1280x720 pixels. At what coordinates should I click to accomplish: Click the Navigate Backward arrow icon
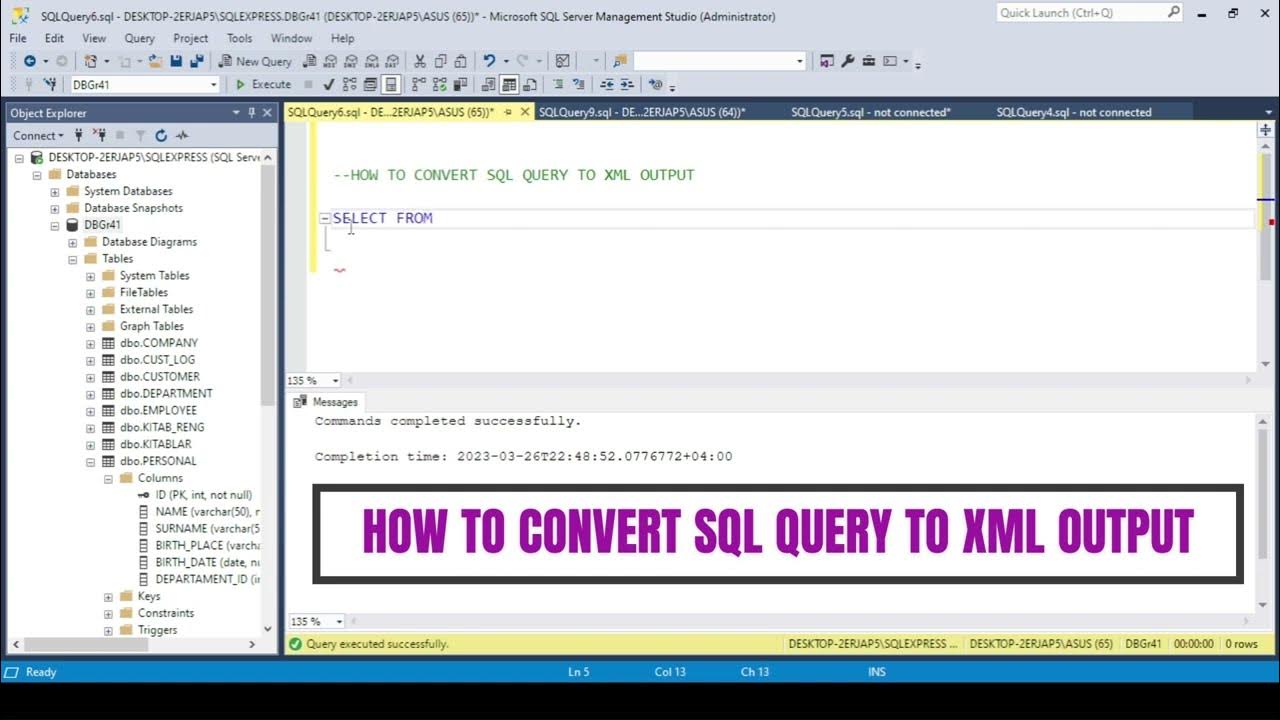pyautogui.click(x=30, y=61)
